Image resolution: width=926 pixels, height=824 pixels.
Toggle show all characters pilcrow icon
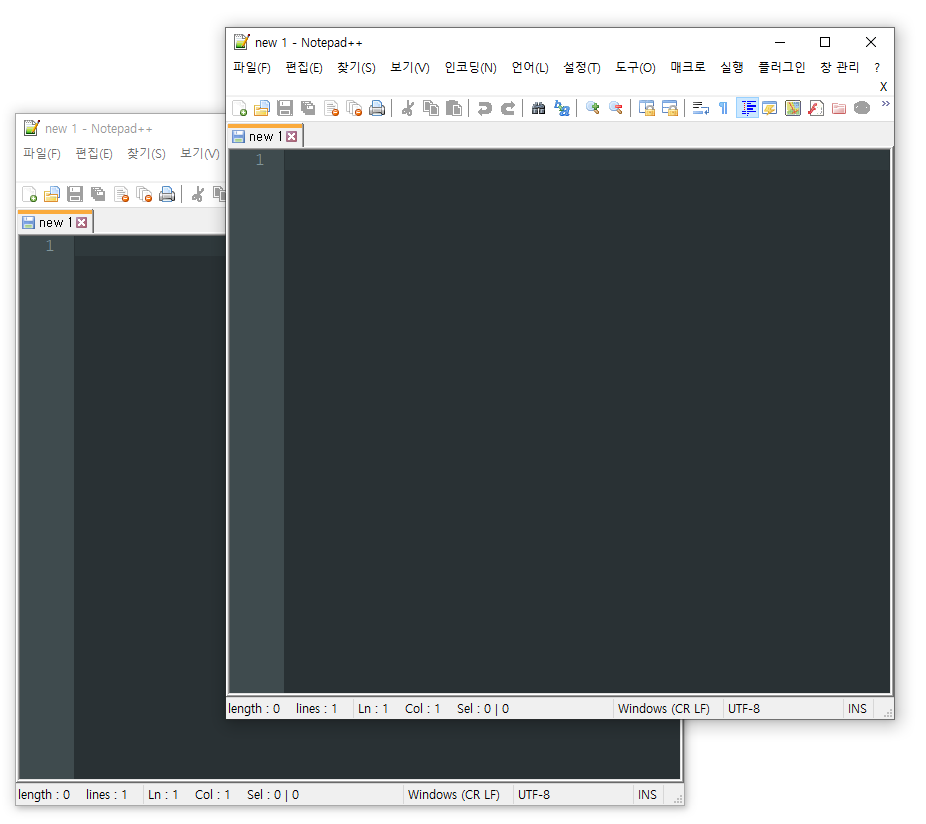pos(723,108)
